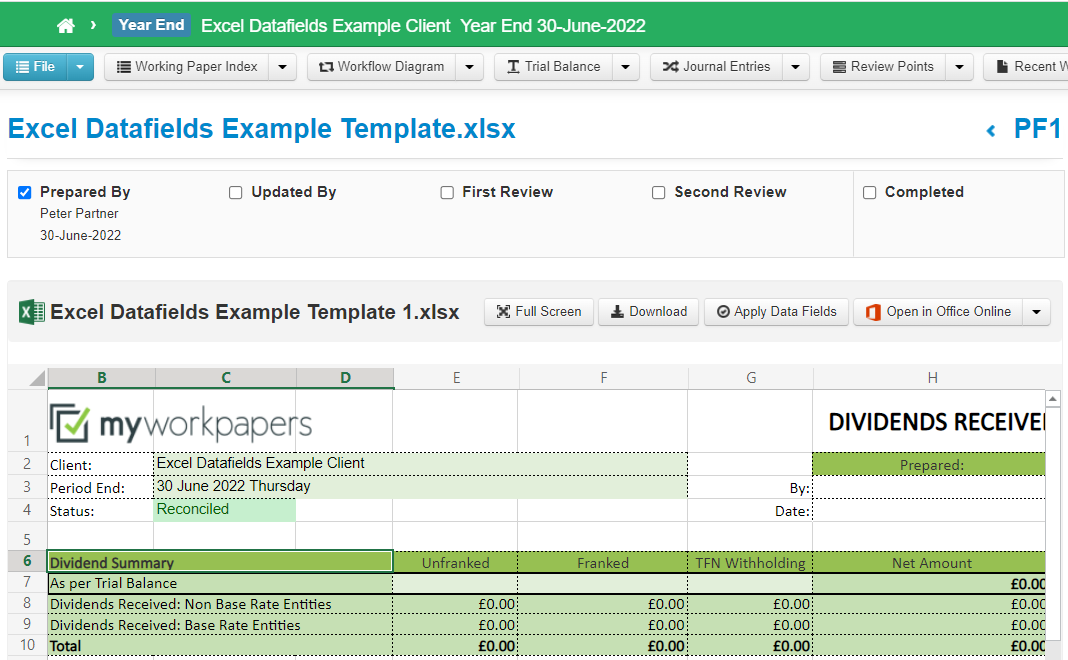Click the green Excel file icon
The height and width of the screenshot is (660, 1068).
point(31,312)
